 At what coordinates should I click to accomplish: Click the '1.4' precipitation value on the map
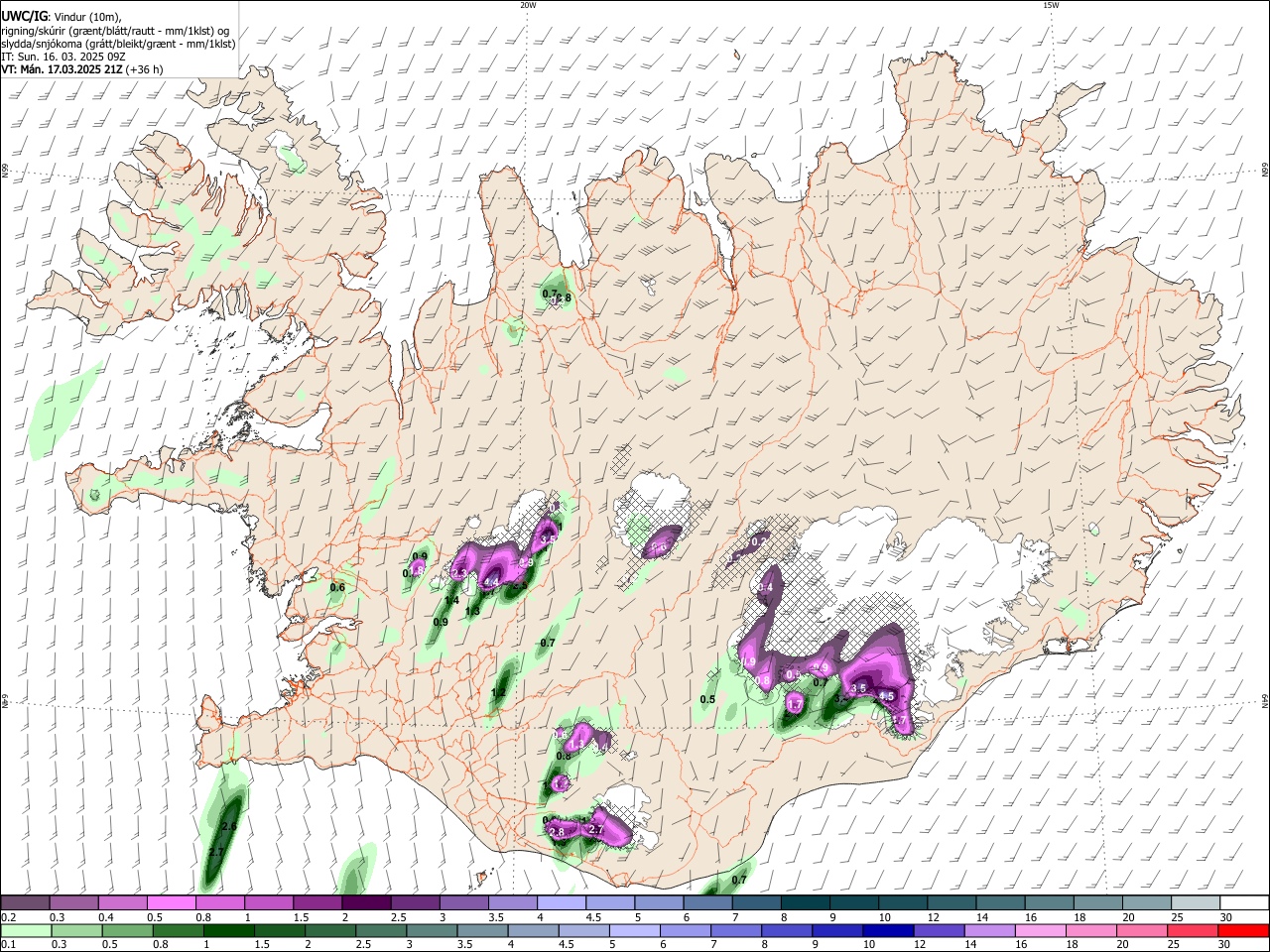point(451,601)
